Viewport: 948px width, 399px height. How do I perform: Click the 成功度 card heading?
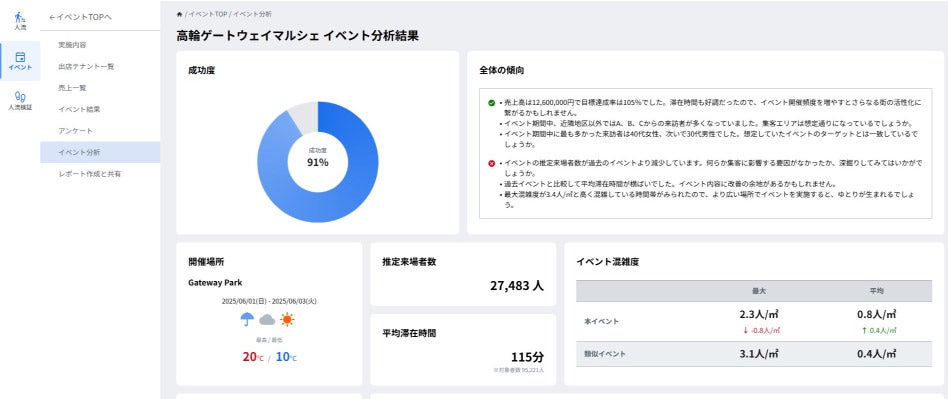[201, 70]
